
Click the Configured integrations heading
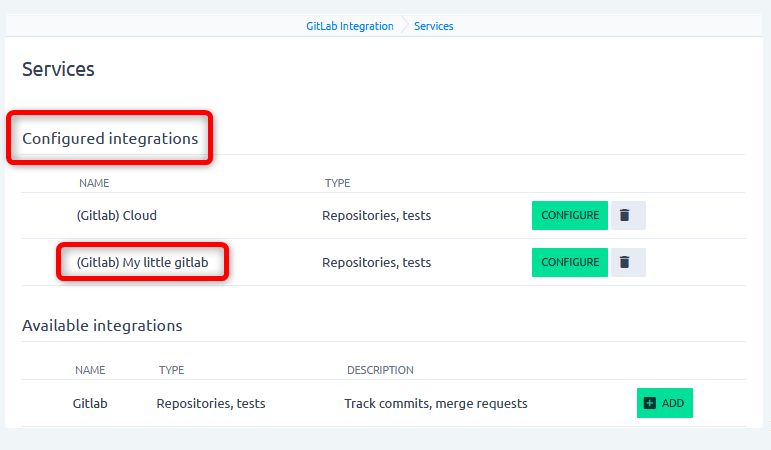[x=110, y=138]
